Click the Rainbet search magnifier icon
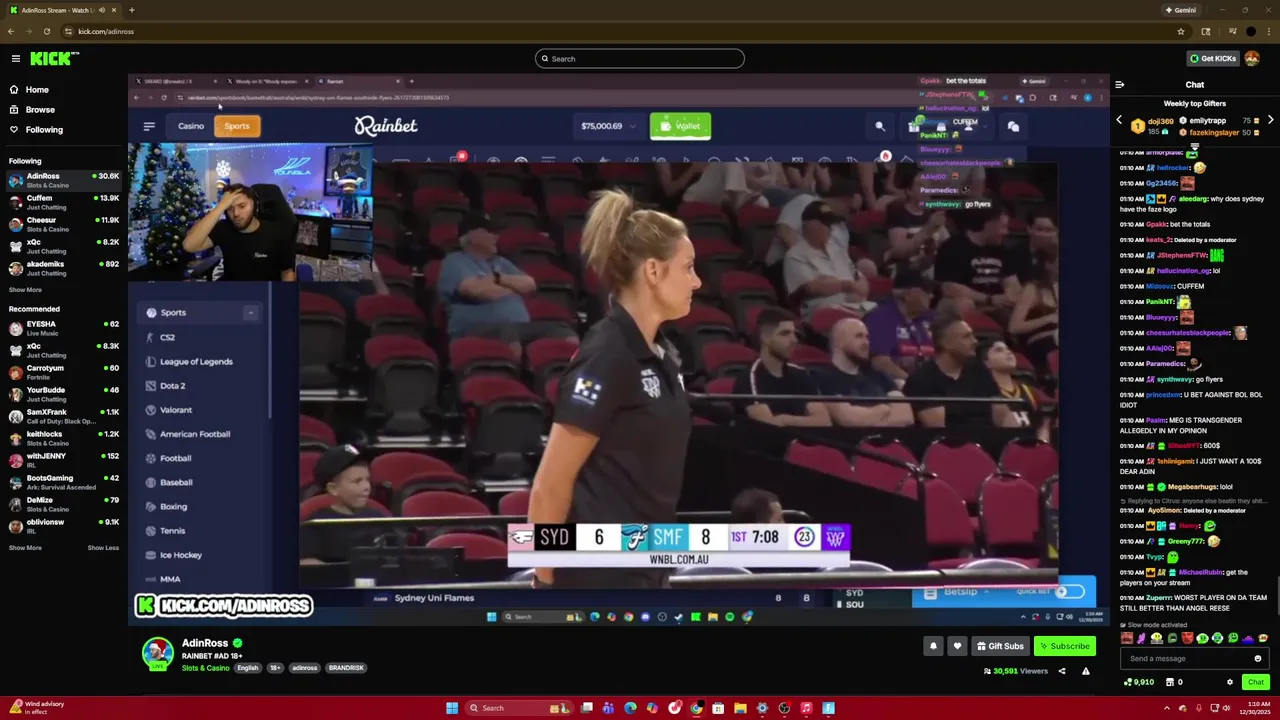Viewport: 1280px width, 720px height. coord(880,127)
